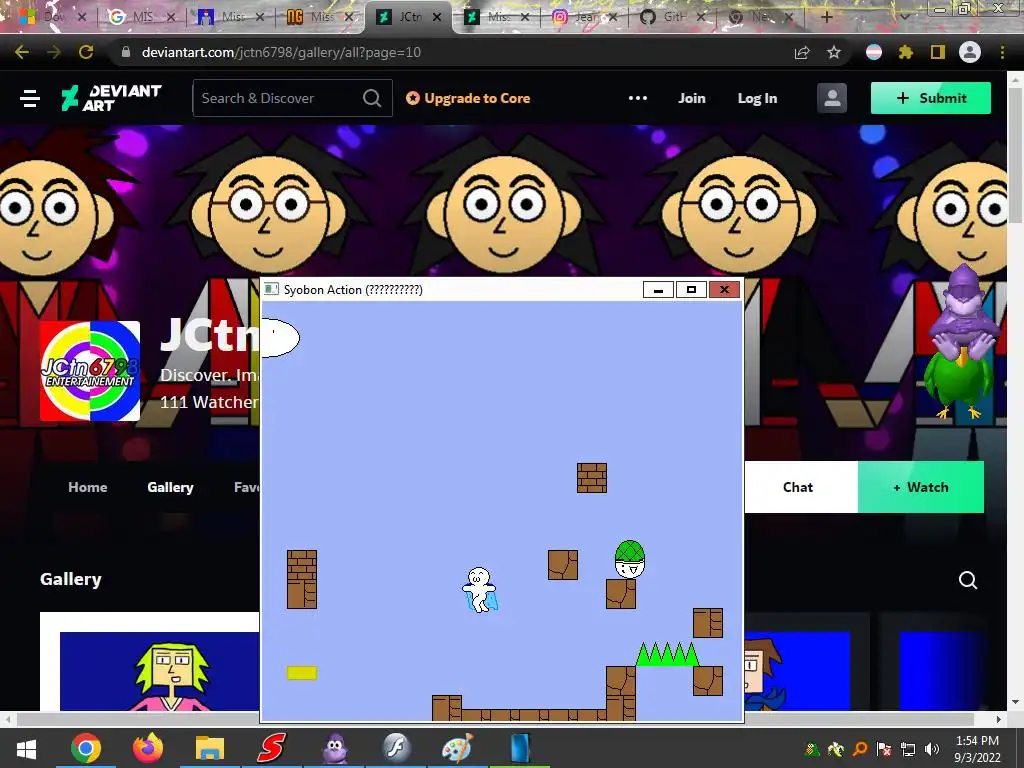The image size is (1024, 768).
Task: Open the Chrome three-dot menu
Action: pos(1002,52)
